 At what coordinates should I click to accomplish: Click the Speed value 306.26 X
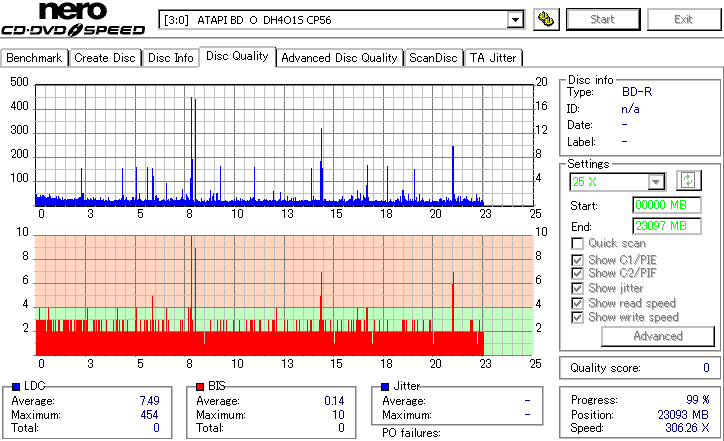point(687,428)
